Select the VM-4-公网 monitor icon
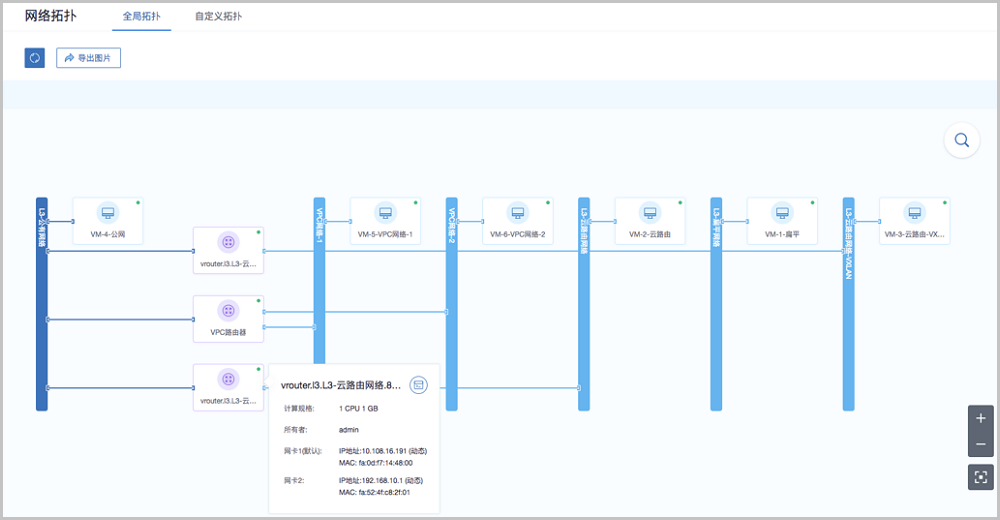The image size is (1000, 520). click(x=108, y=213)
